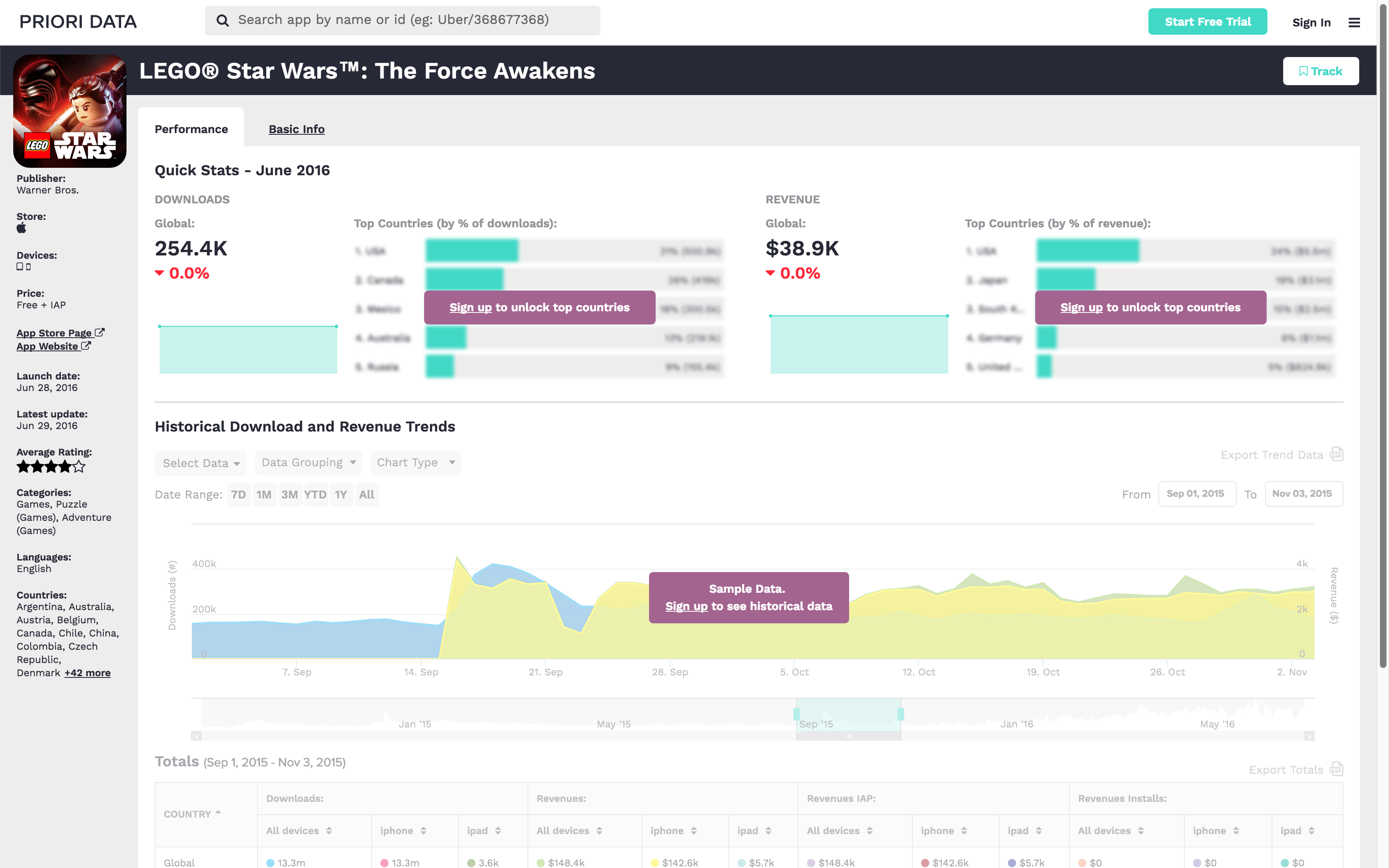The image size is (1389, 868).
Task: Click external link icon beside App Store Page
Action: (100, 332)
